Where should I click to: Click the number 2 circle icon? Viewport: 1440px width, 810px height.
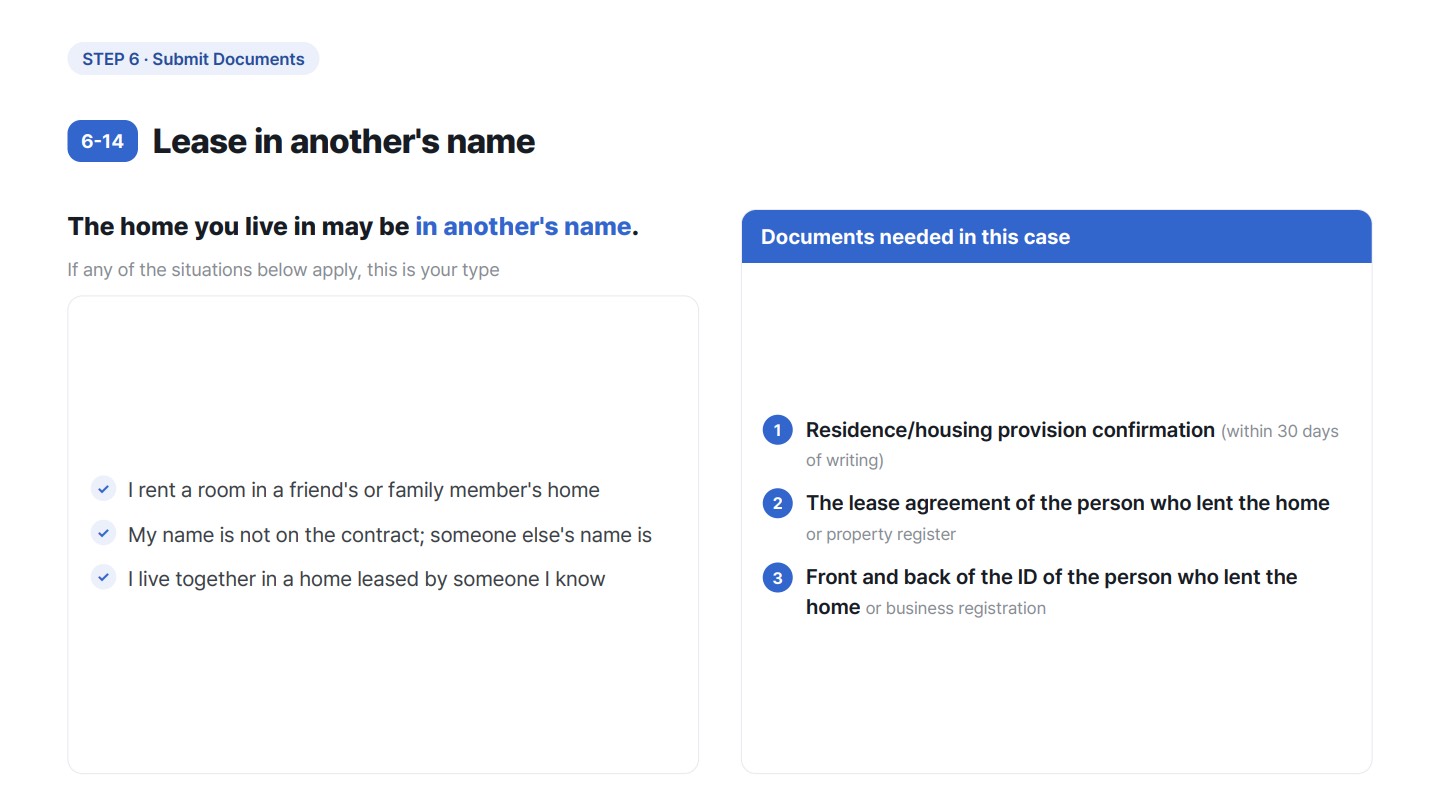(x=777, y=503)
